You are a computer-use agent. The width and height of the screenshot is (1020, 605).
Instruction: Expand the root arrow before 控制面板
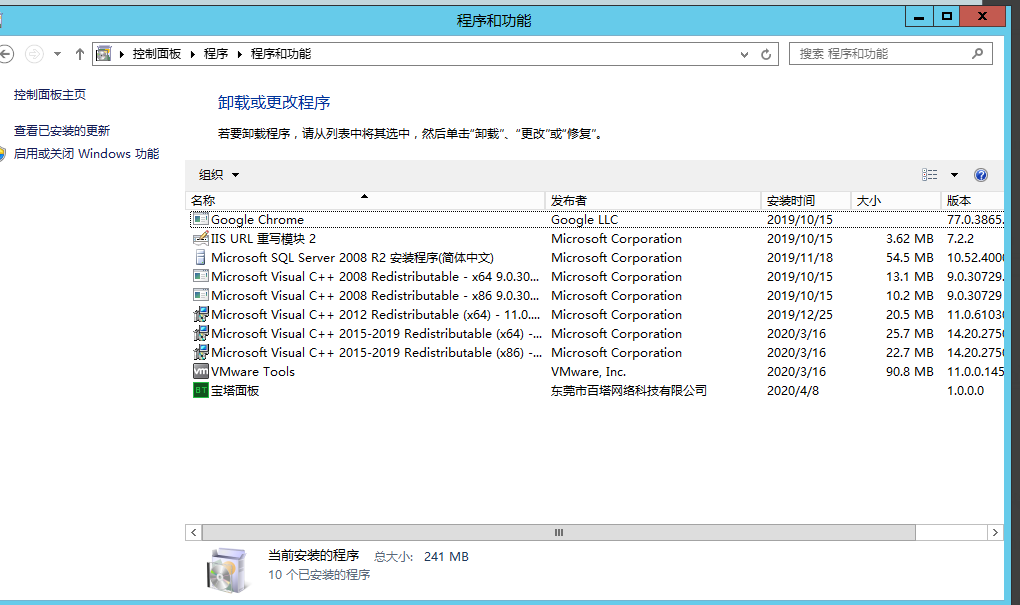122,54
